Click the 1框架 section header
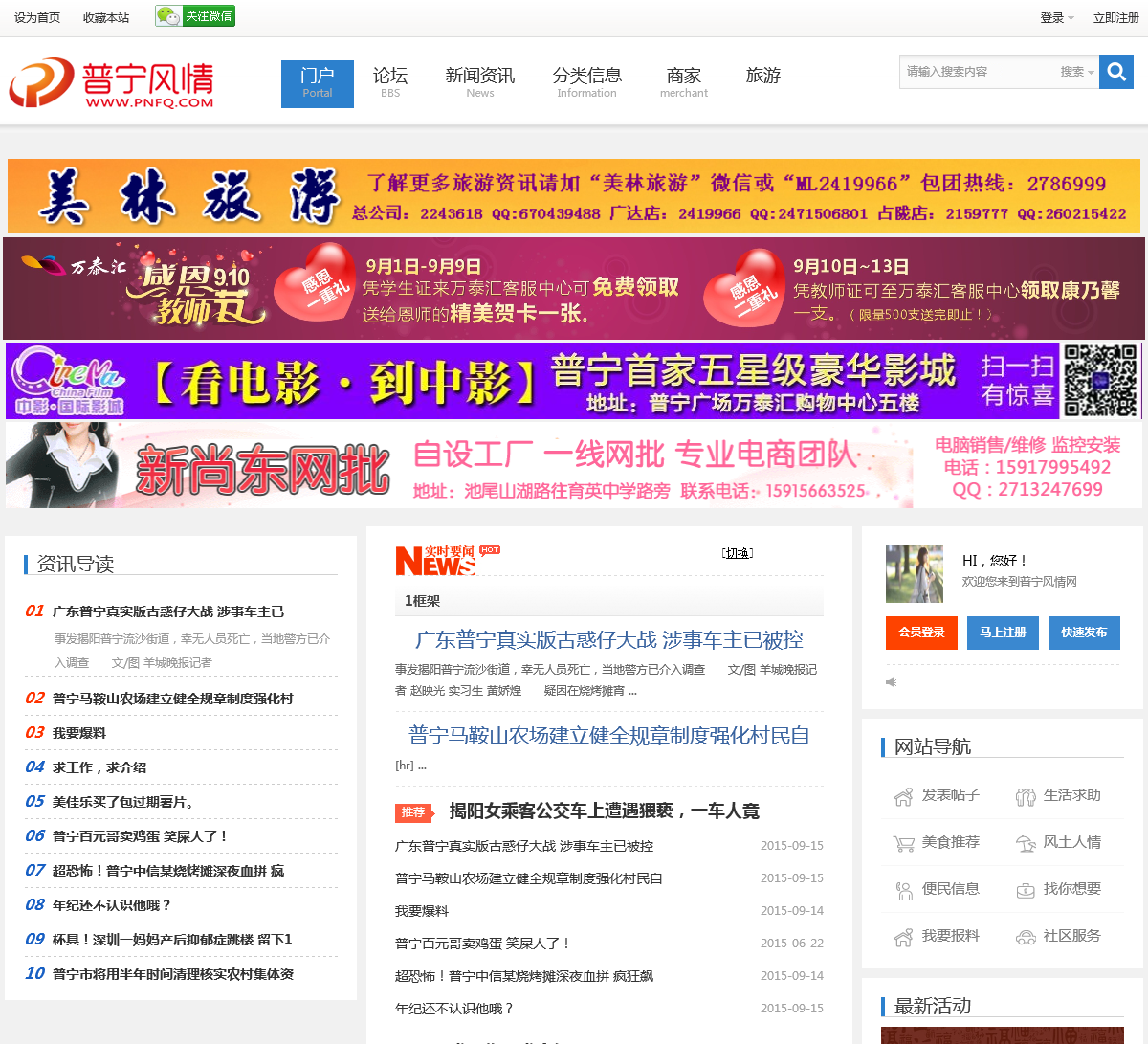Viewport: 1148px width, 1044px height. (609, 601)
